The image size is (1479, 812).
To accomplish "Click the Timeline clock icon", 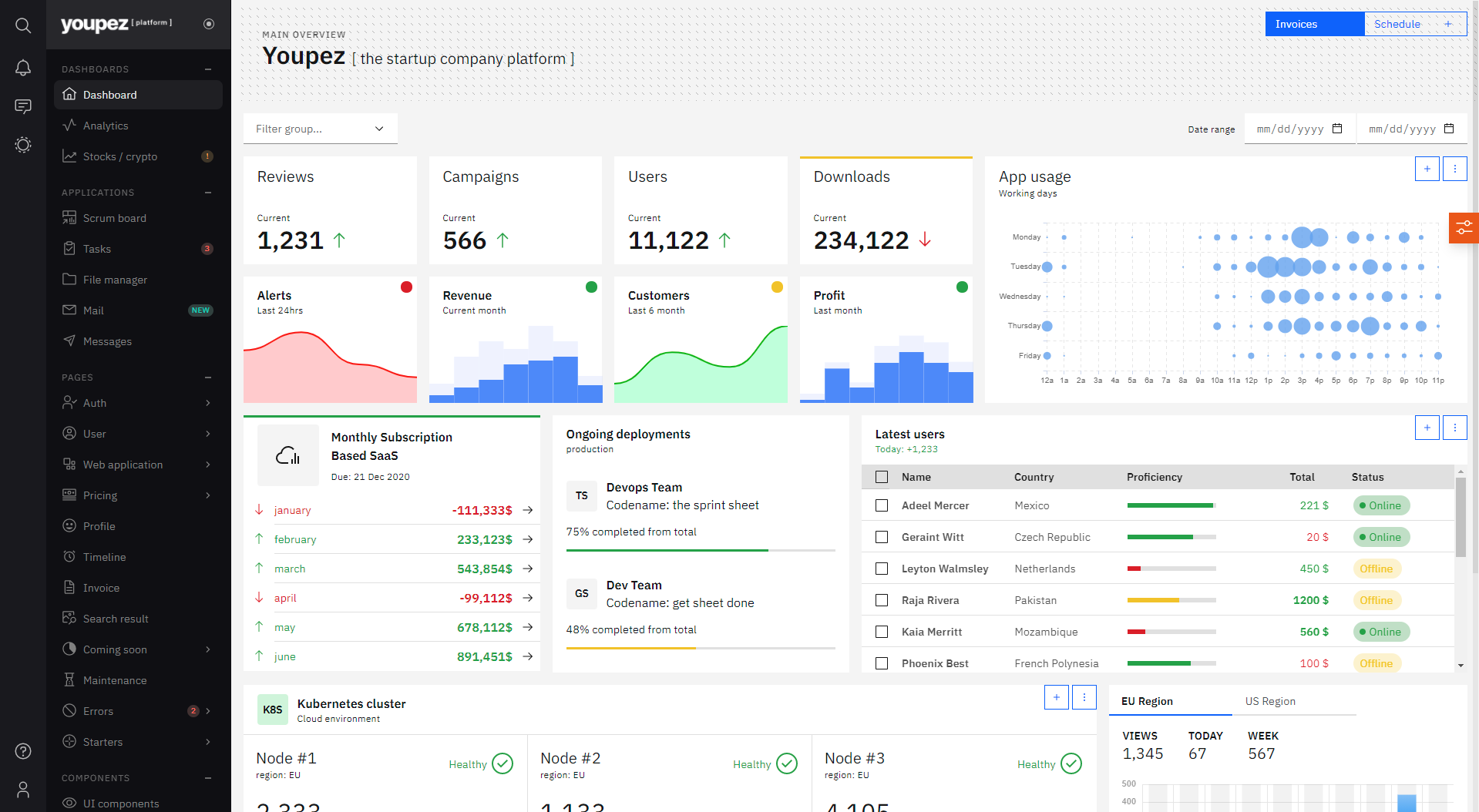I will coord(69,556).
